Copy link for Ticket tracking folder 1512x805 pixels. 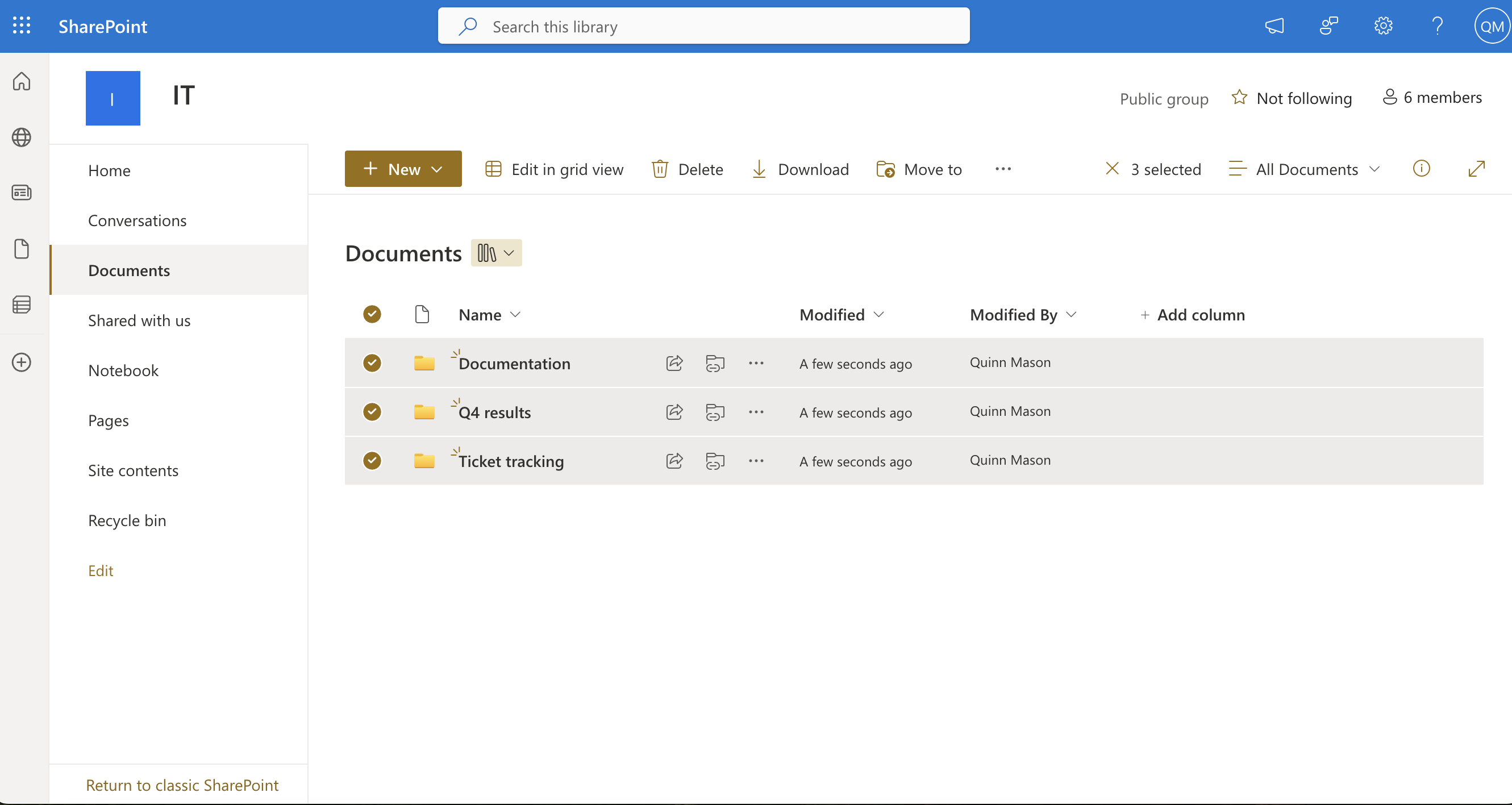[x=715, y=461]
